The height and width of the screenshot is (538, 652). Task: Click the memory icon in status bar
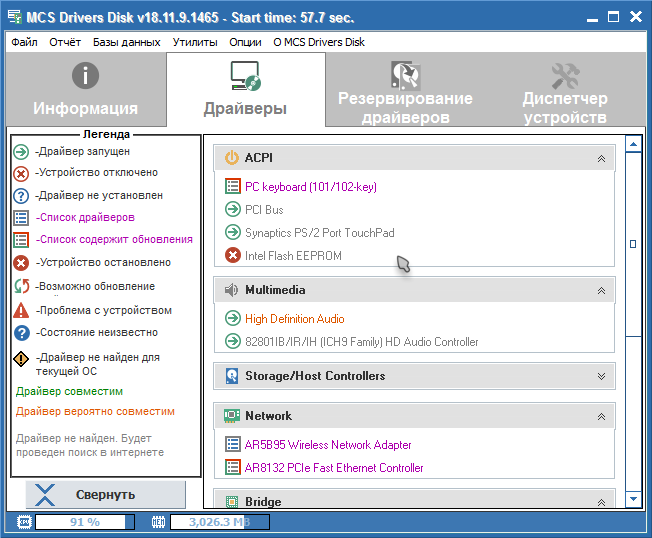(158, 522)
